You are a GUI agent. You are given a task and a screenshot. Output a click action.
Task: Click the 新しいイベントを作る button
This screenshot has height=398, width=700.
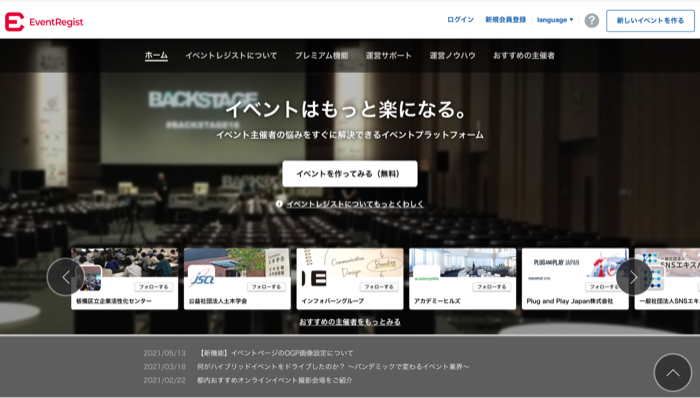pos(650,21)
